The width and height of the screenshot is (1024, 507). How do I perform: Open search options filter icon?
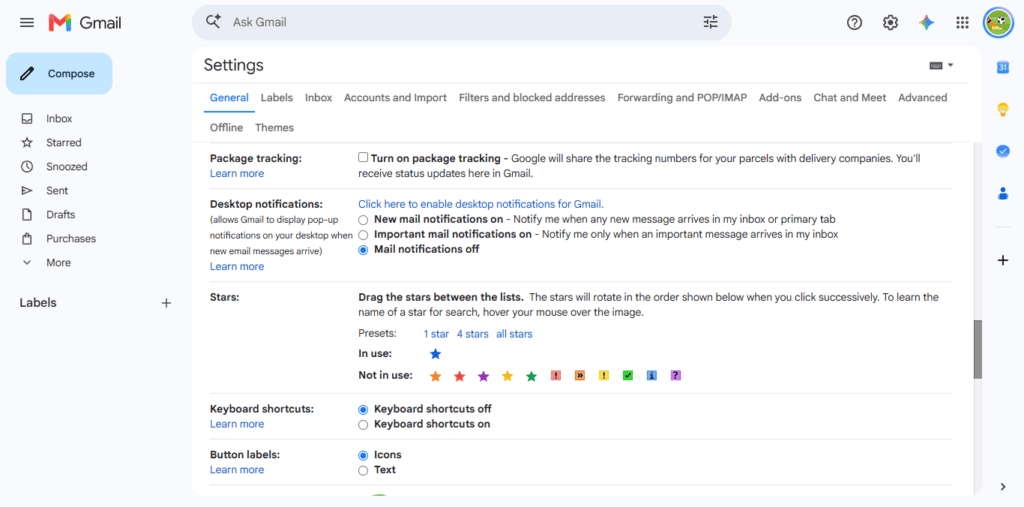point(711,22)
